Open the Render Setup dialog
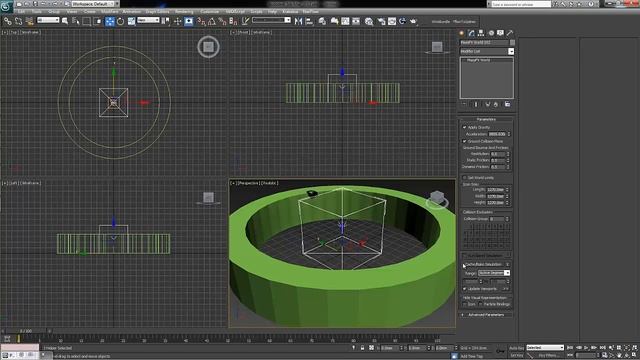Screen dimensions: 640x360 [381, 21]
